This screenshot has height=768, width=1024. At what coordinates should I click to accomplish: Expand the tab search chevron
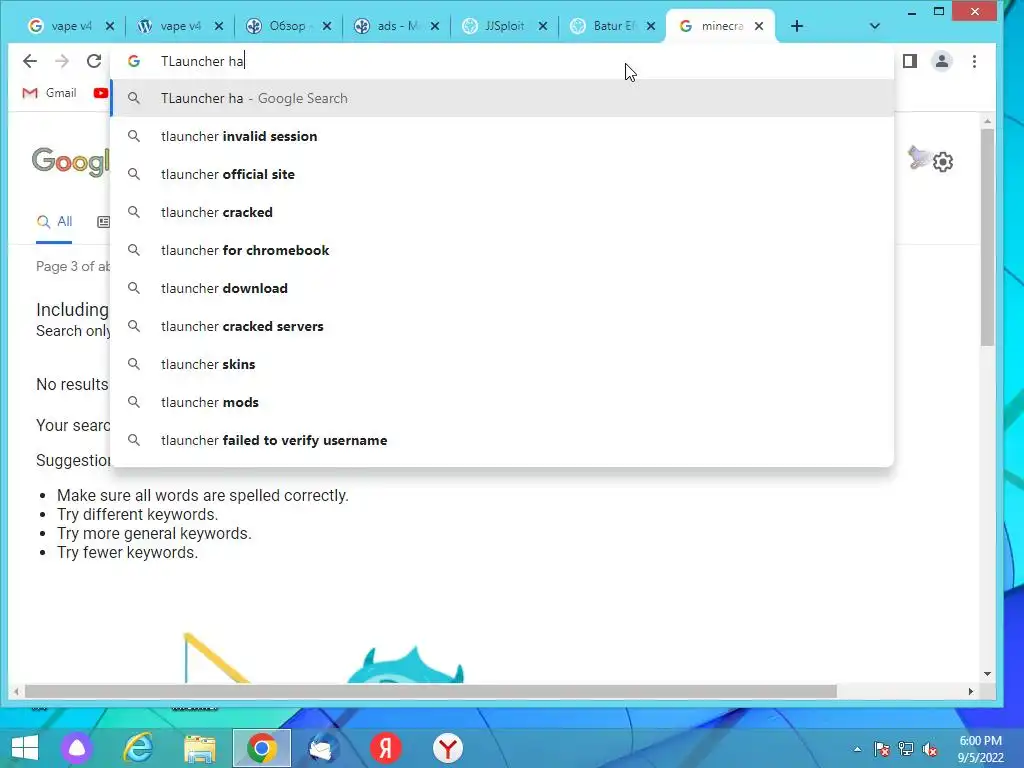coord(875,26)
